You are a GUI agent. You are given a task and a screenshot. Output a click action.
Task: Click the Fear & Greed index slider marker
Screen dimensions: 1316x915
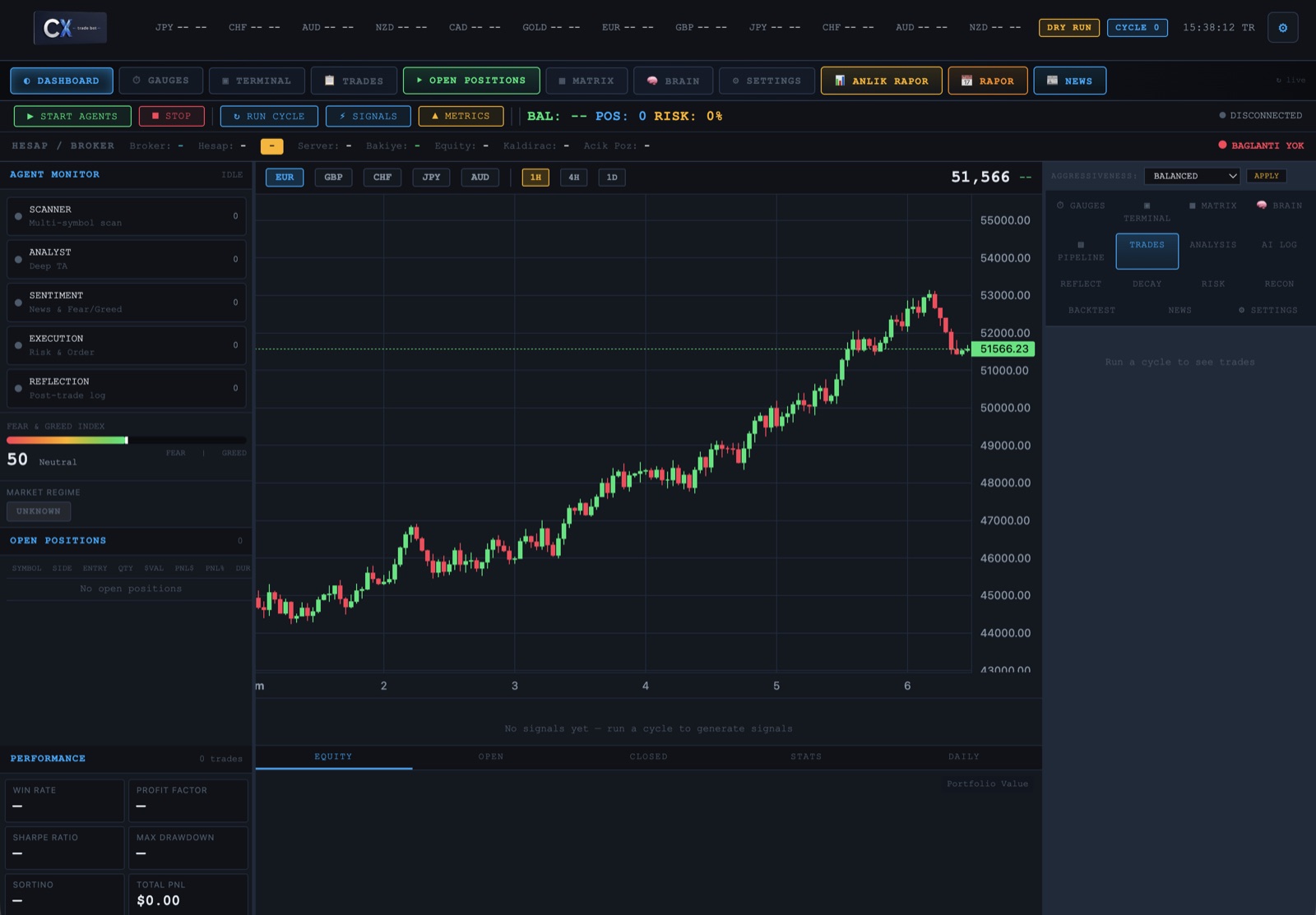127,441
